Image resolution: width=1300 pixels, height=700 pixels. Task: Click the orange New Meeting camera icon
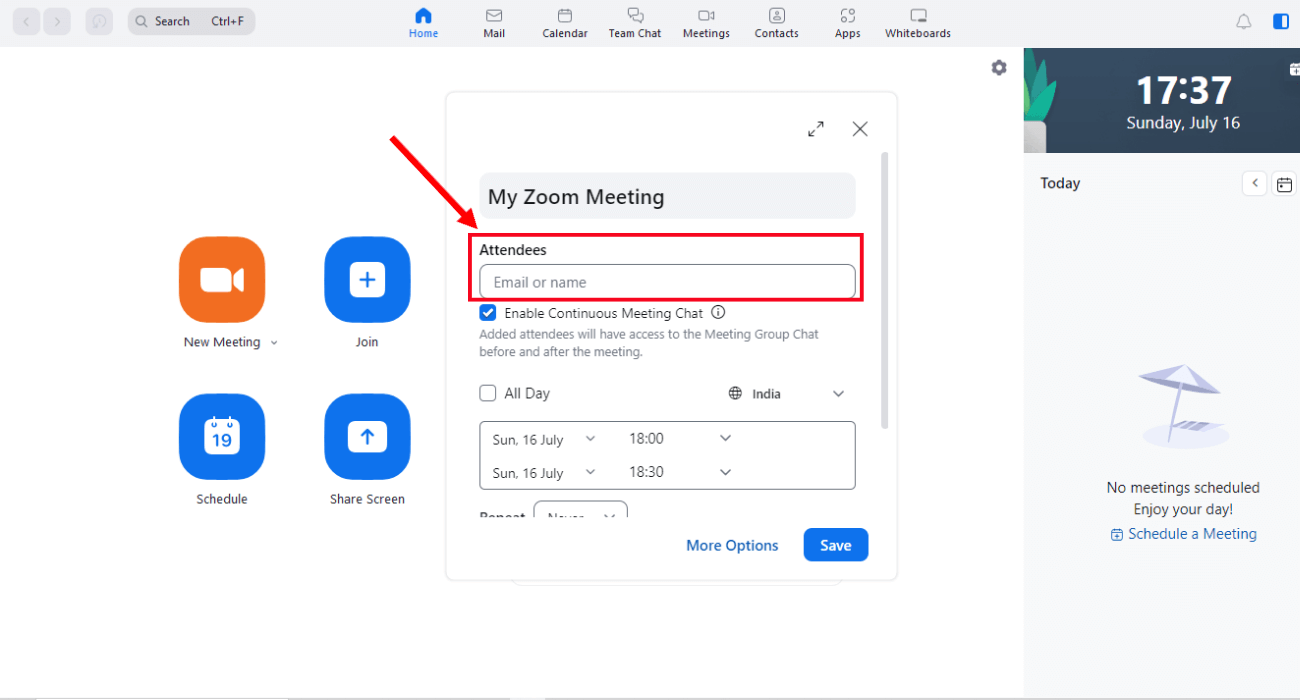point(222,280)
